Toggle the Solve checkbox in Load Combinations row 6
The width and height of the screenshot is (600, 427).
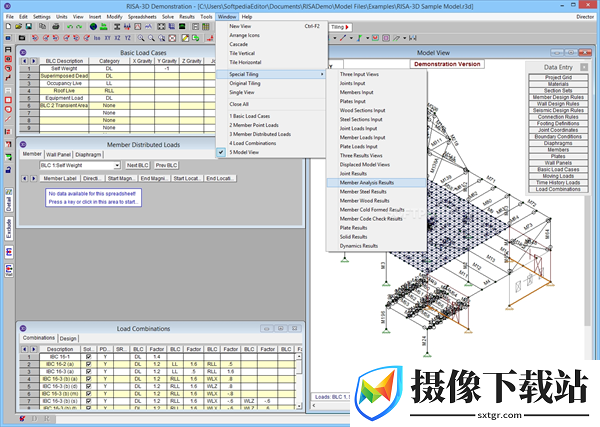pyautogui.click(x=88, y=394)
